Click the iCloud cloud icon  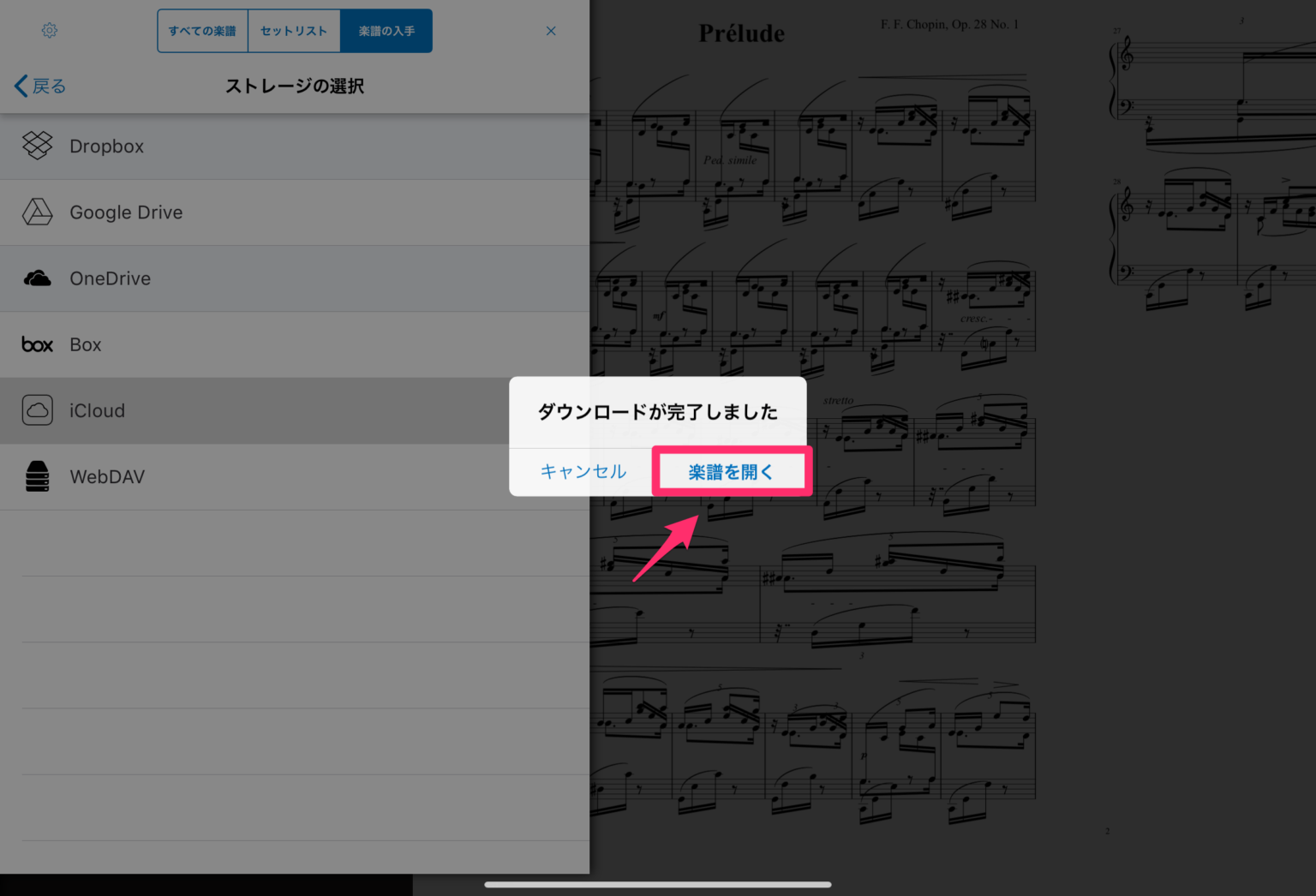pos(37,410)
